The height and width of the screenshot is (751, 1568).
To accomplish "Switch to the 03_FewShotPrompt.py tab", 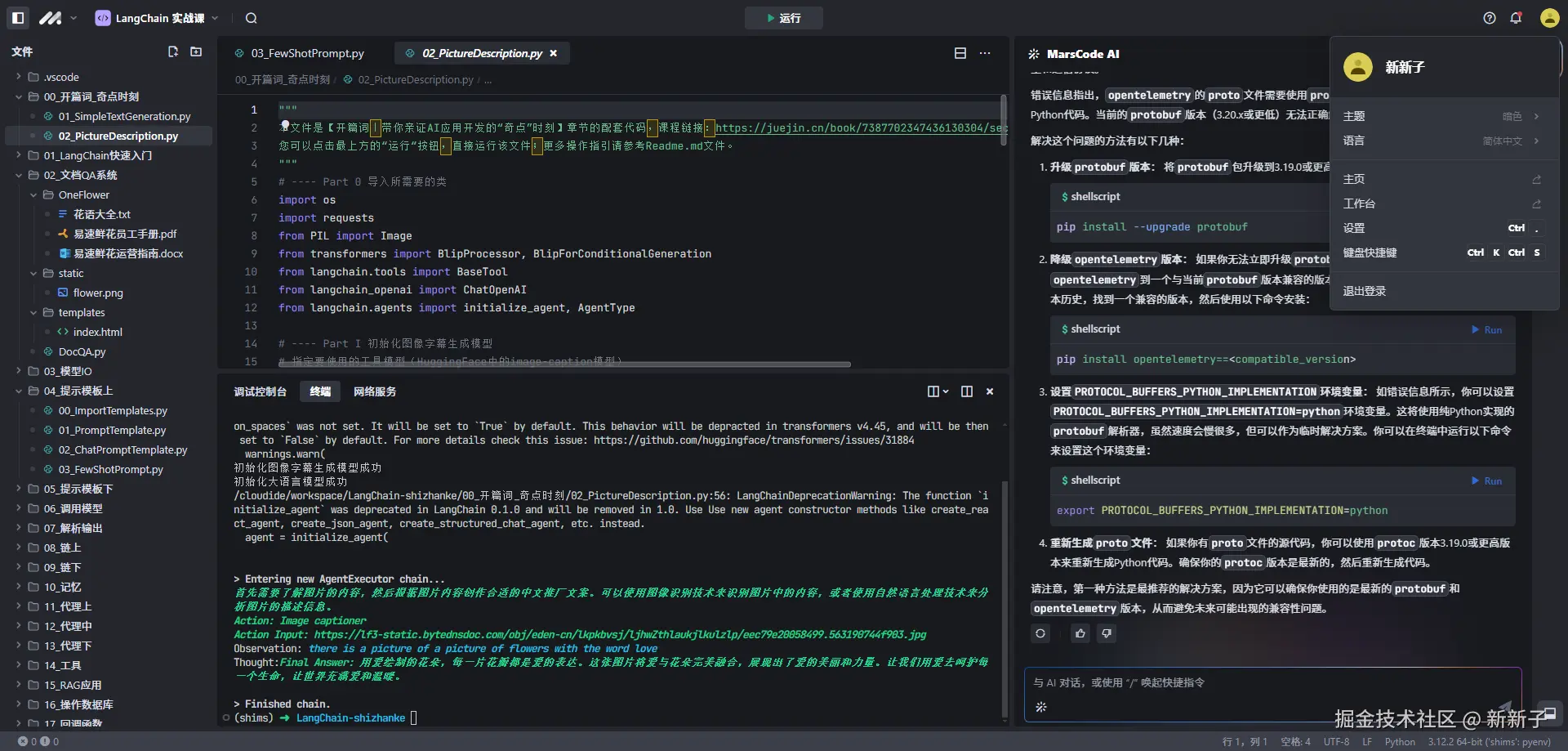I will point(306,53).
